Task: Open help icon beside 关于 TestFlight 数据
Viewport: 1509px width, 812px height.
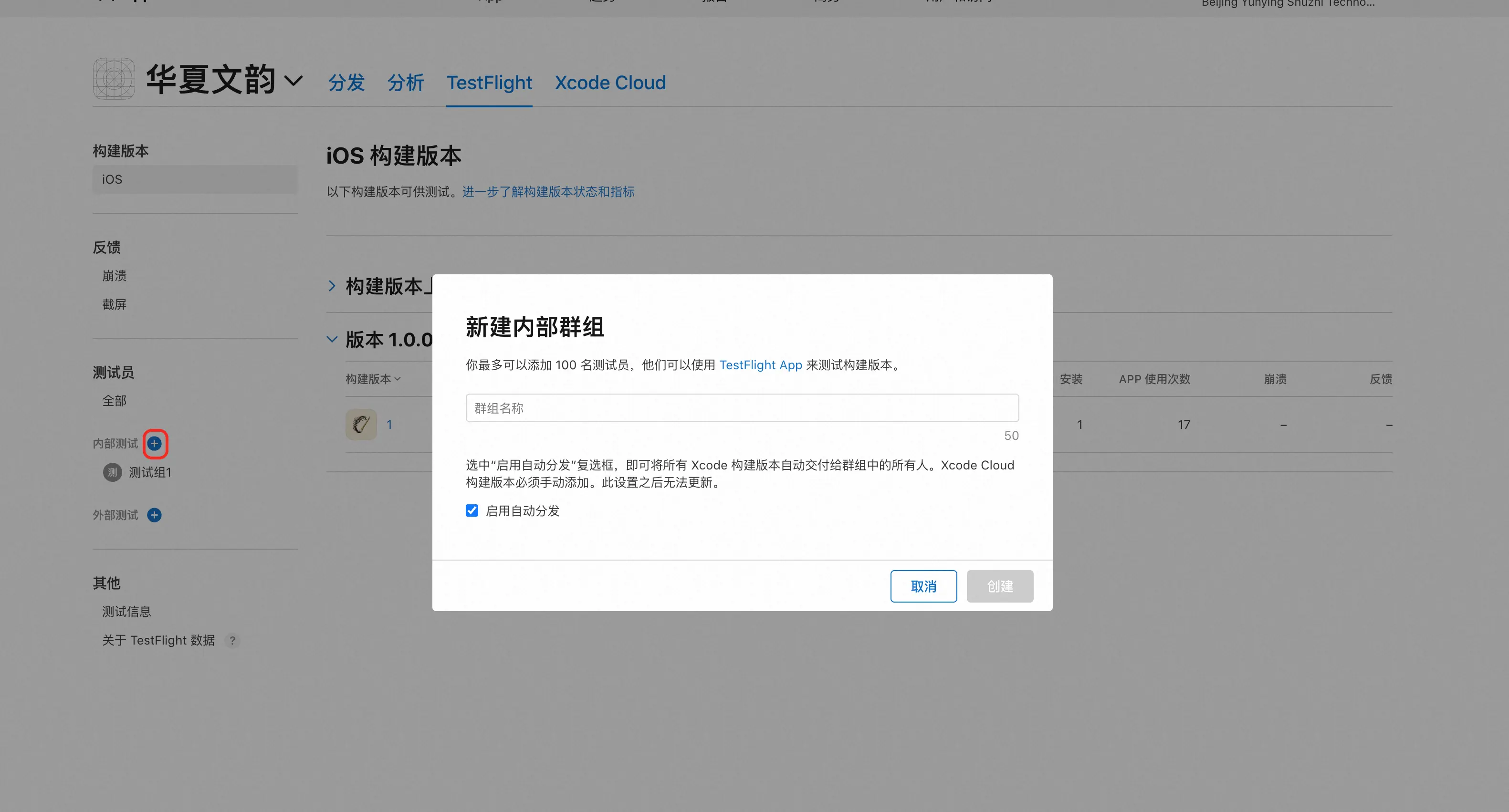Action: click(232, 640)
